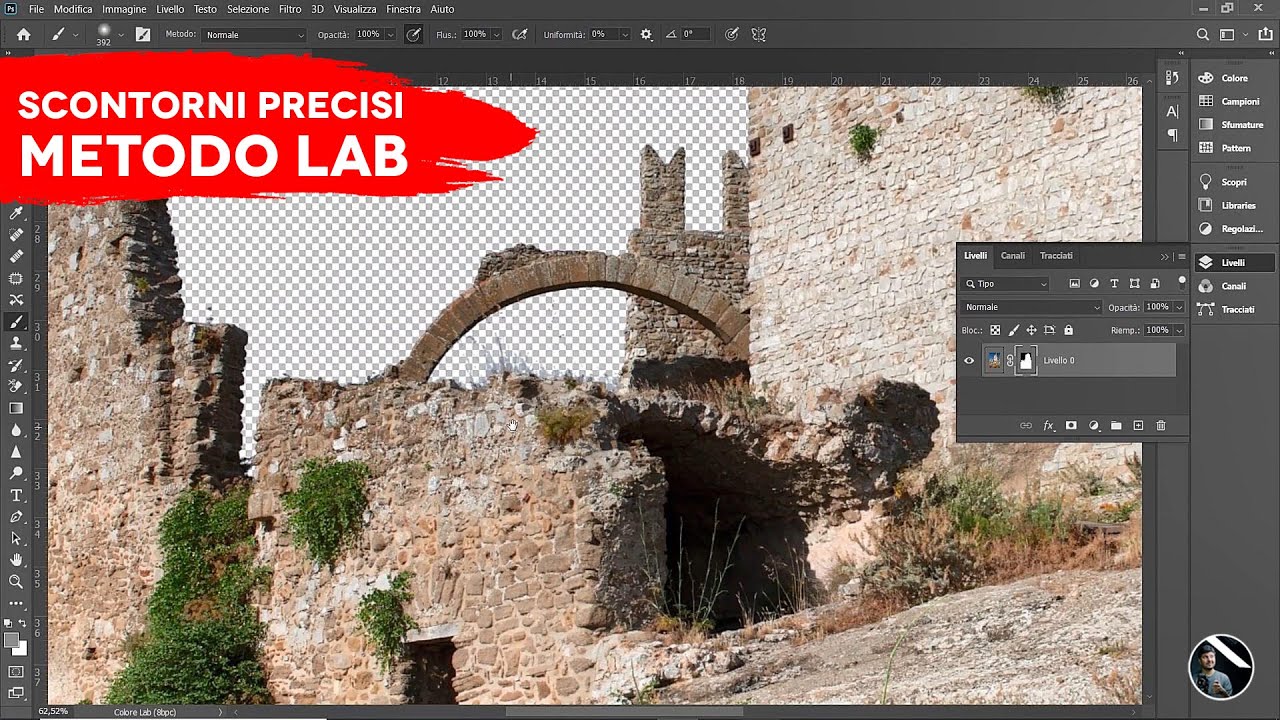
Task: Hide Livello 0 with the eye icon
Action: tap(969, 360)
